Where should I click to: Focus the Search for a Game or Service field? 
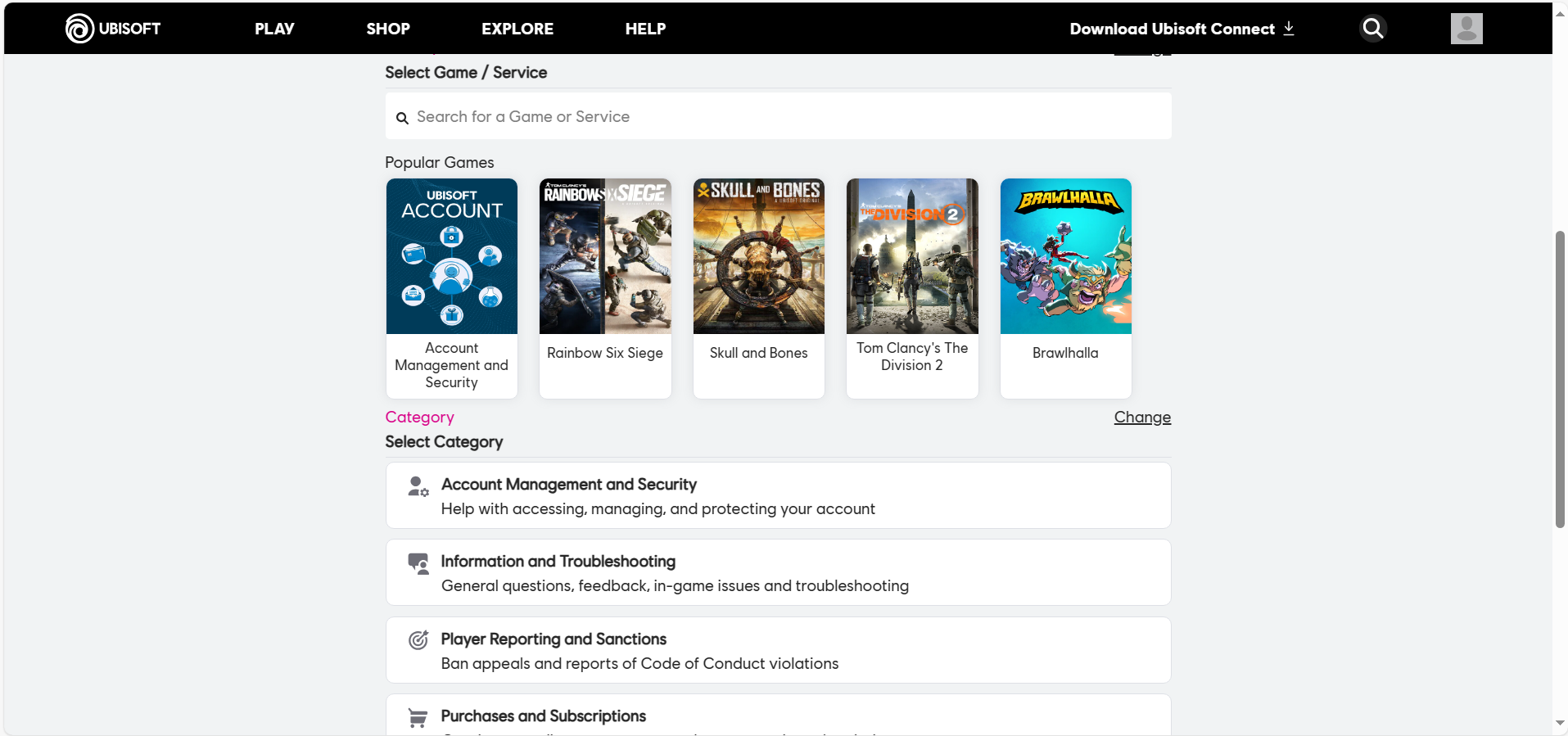tap(778, 116)
